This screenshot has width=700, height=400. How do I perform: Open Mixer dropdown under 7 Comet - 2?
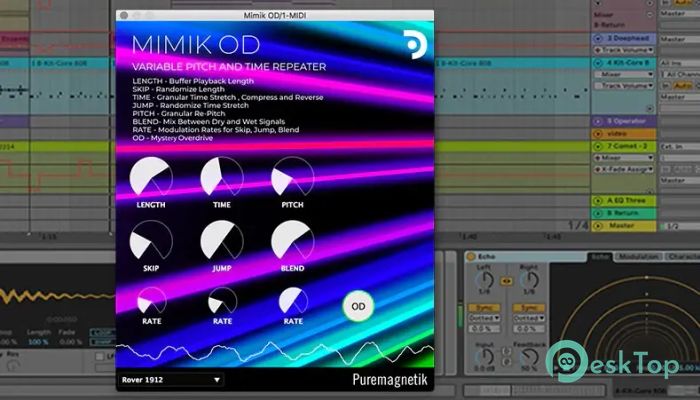pyautogui.click(x=625, y=158)
